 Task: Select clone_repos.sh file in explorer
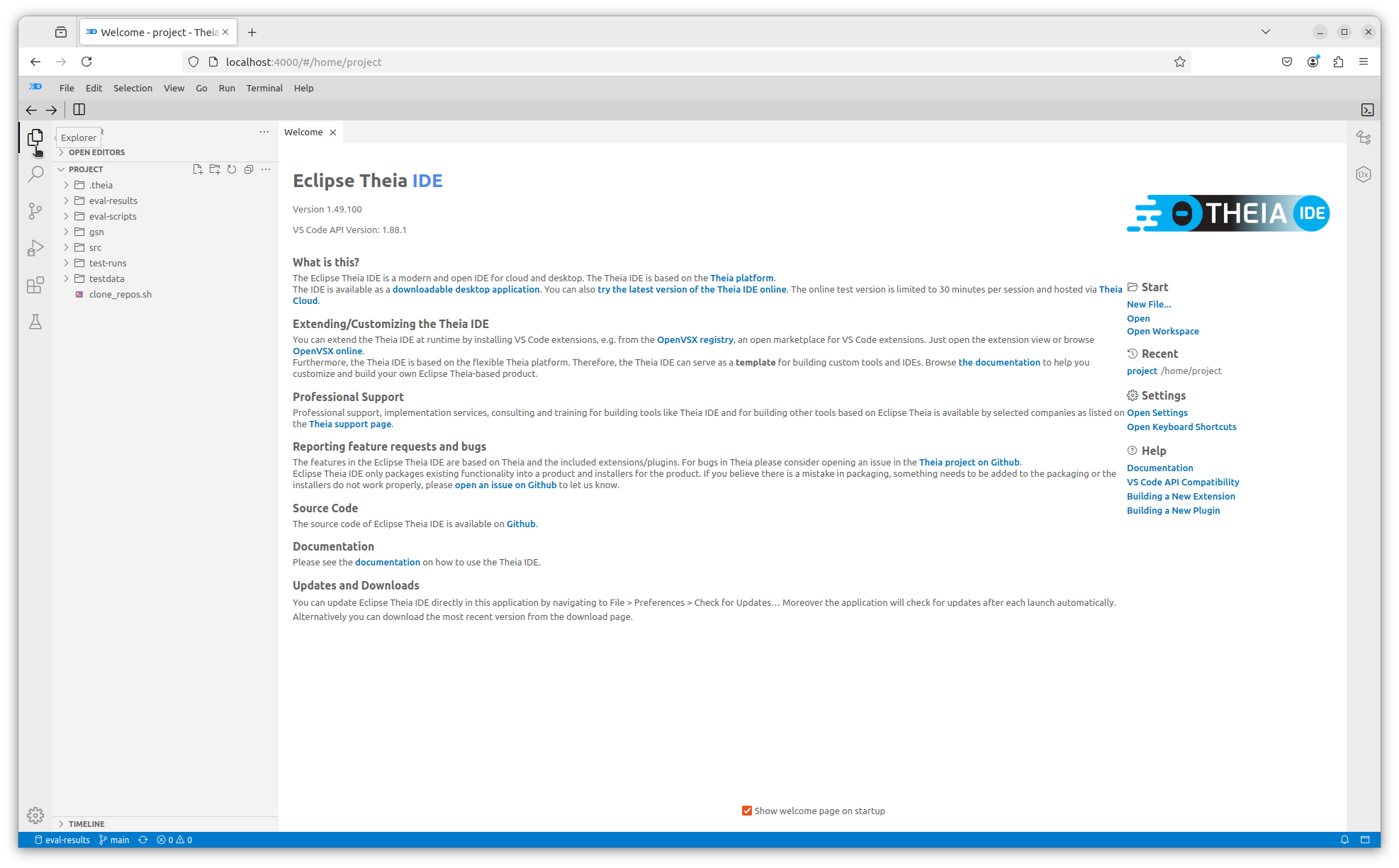point(120,294)
